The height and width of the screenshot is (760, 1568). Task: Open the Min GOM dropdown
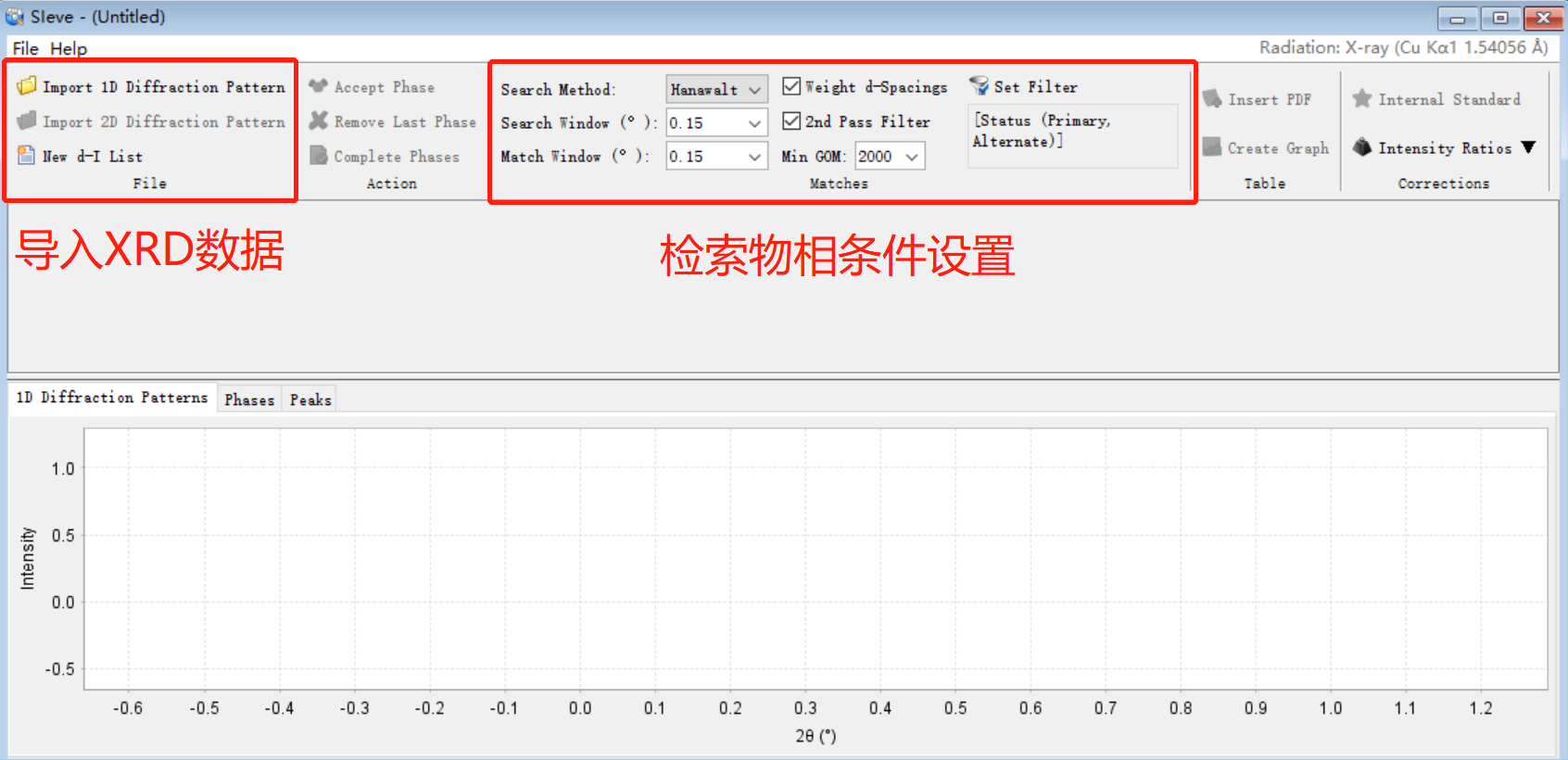[912, 157]
